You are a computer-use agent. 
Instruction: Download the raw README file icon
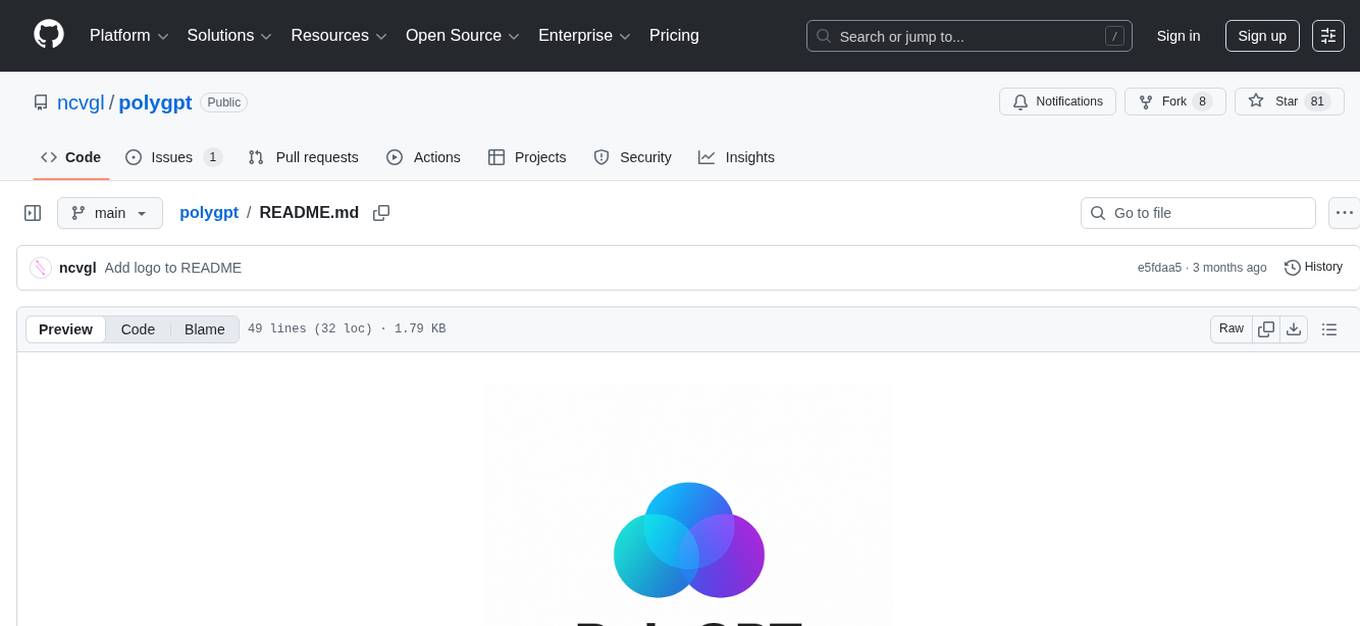(x=1294, y=328)
